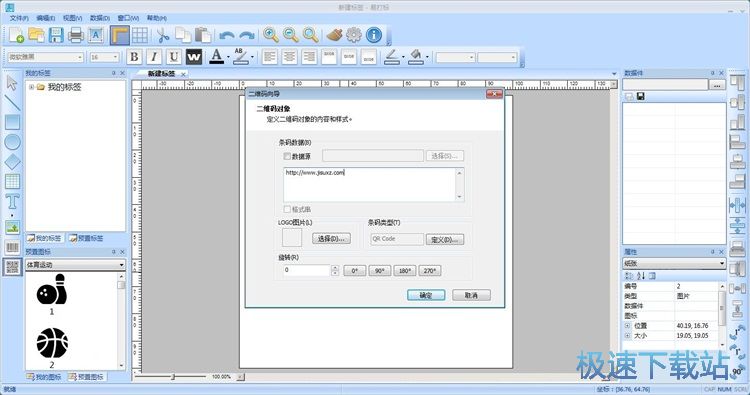
Task: Select the rectangle shape tool
Action: pyautogui.click(x=12, y=122)
